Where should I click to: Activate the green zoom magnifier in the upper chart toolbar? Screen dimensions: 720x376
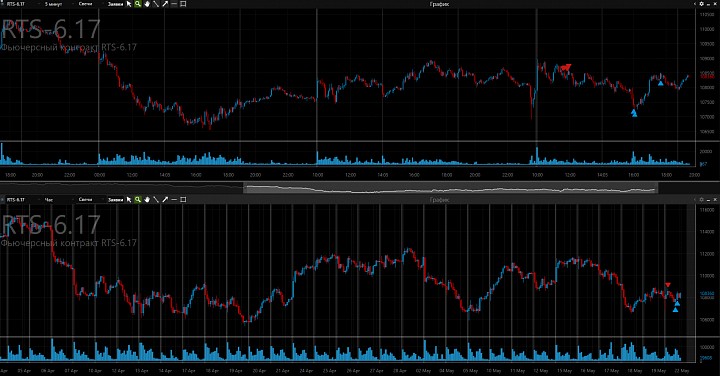pos(138,4)
